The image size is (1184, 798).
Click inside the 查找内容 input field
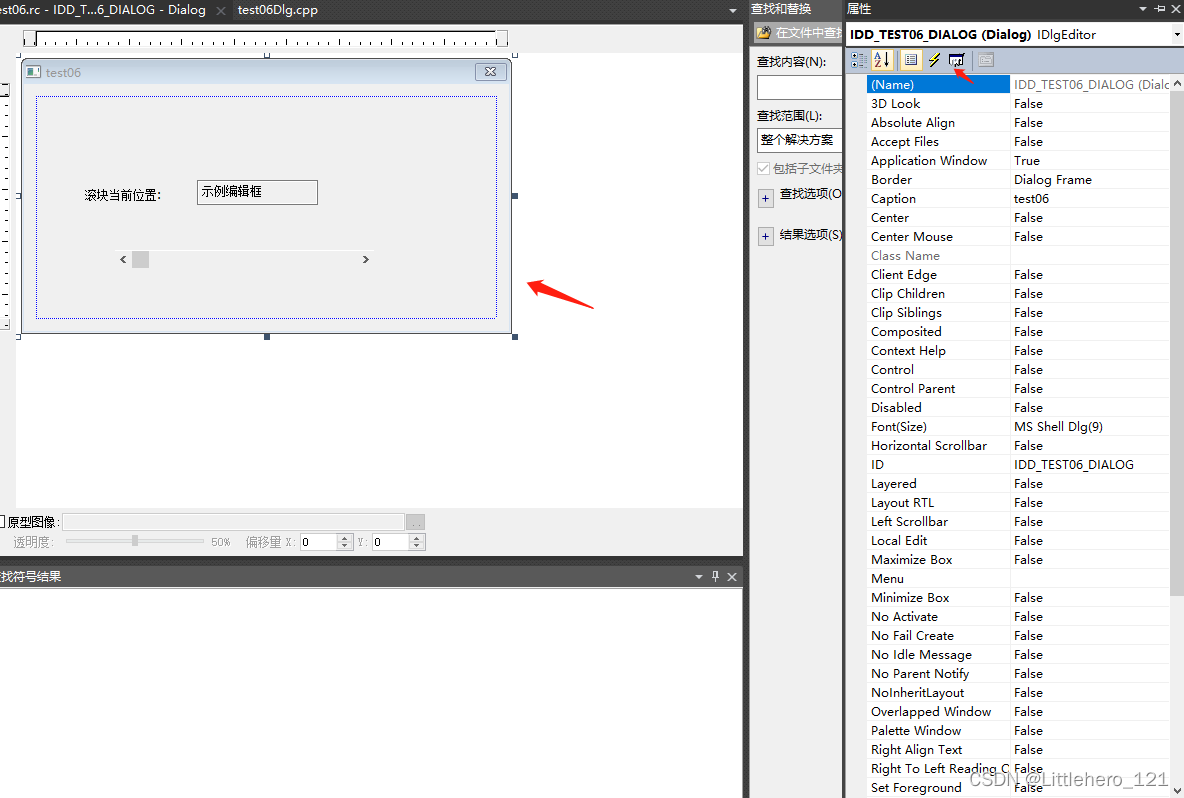click(799, 87)
